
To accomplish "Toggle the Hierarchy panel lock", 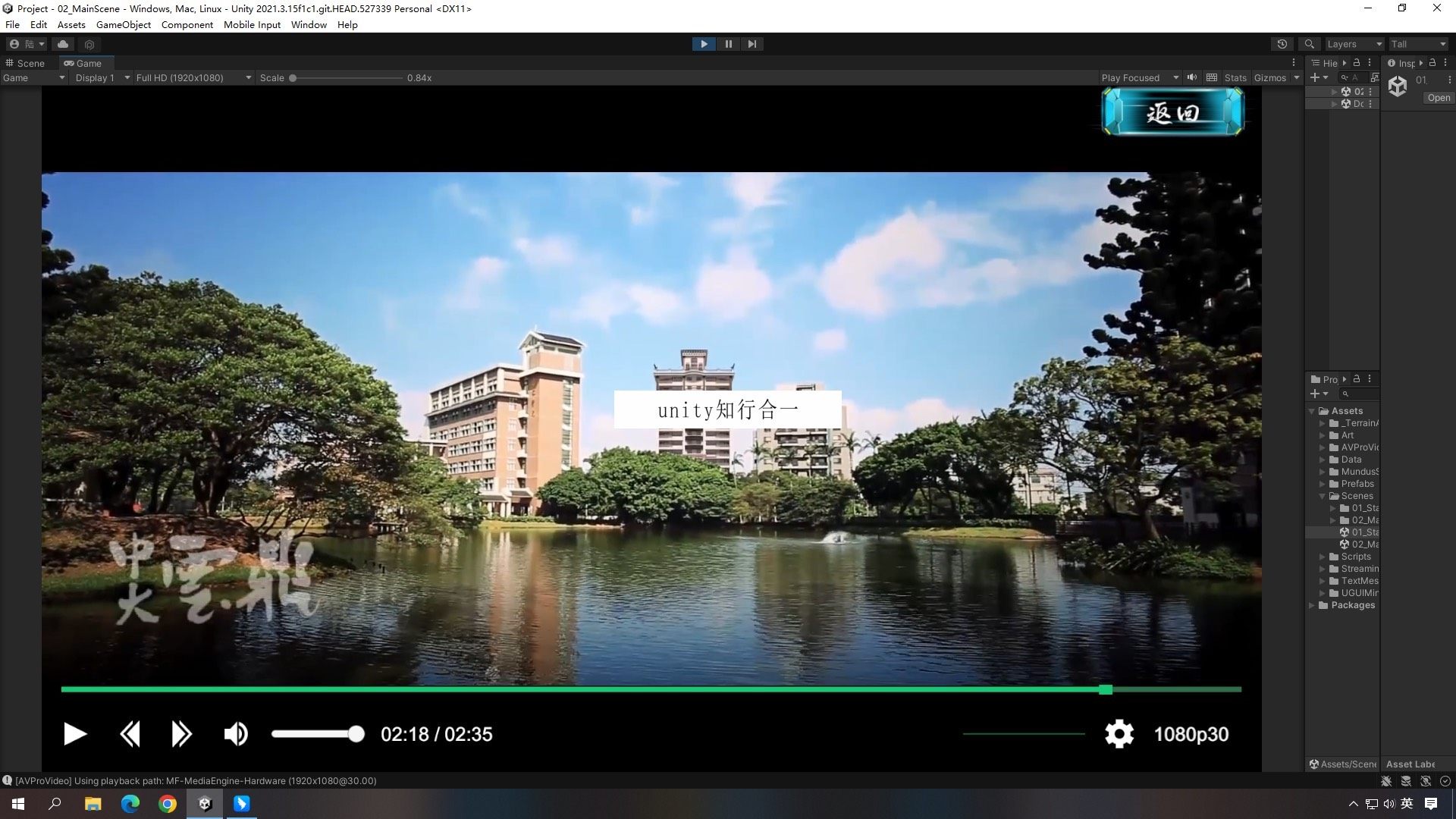I will coord(1357,63).
